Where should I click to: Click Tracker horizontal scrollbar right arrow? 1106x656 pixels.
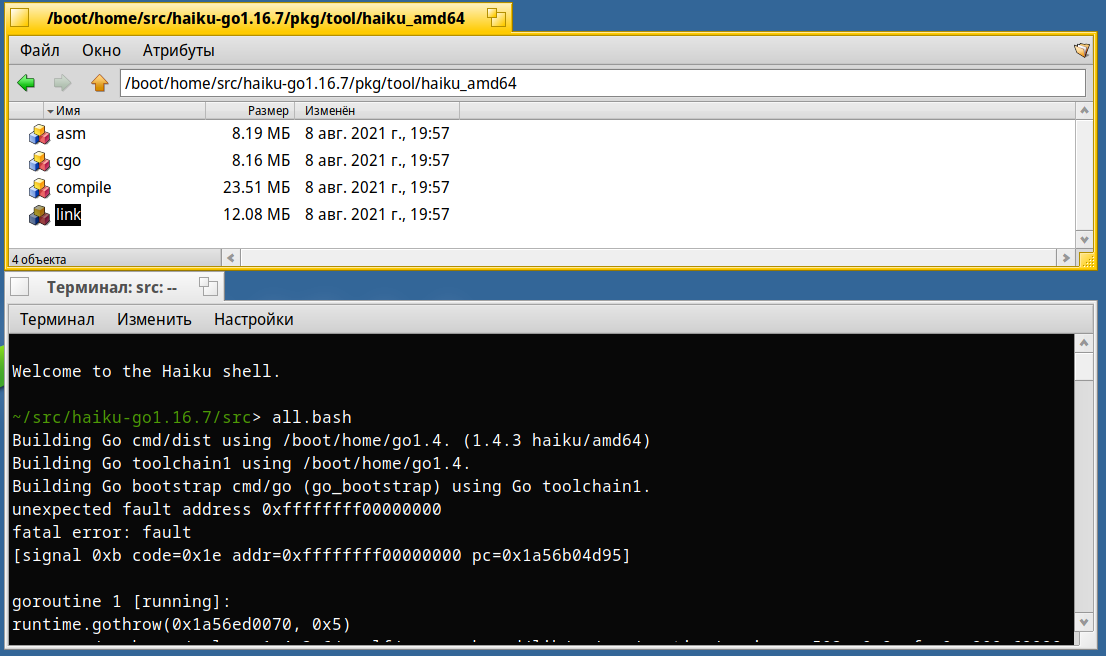(1066, 258)
